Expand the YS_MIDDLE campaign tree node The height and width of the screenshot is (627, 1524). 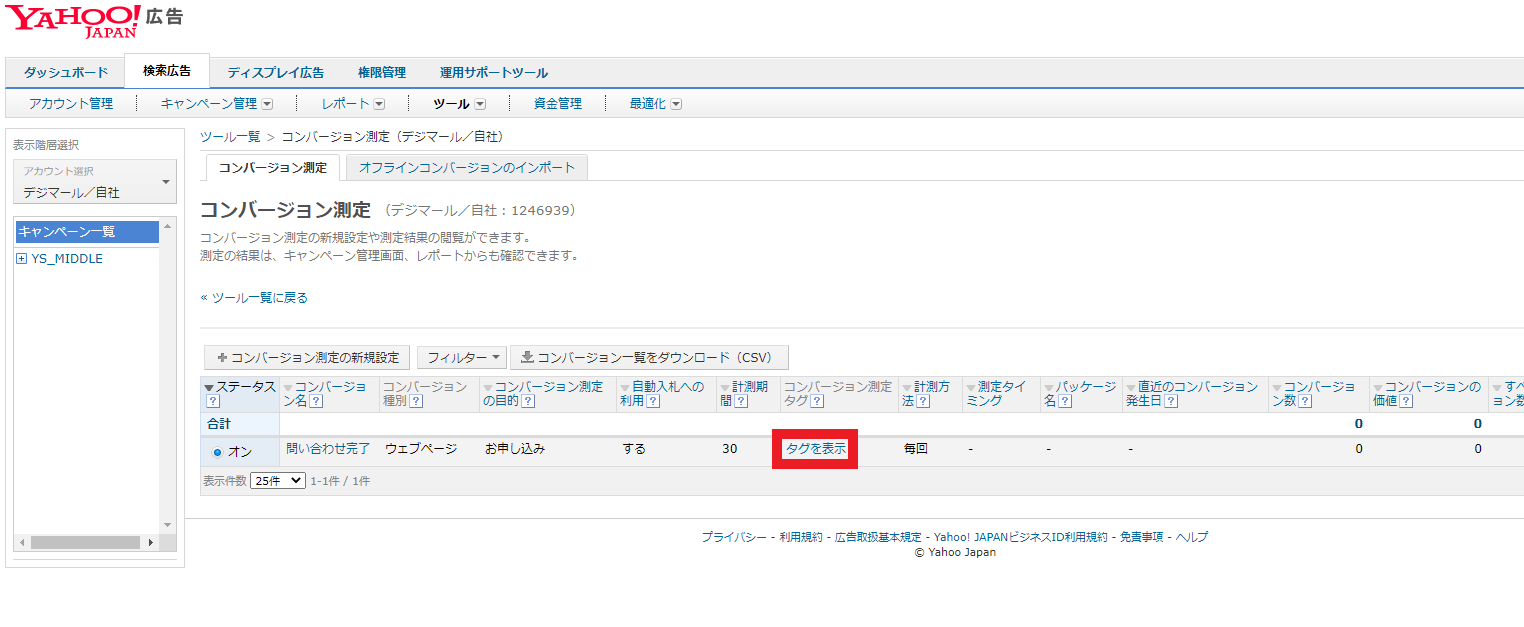[x=21, y=259]
